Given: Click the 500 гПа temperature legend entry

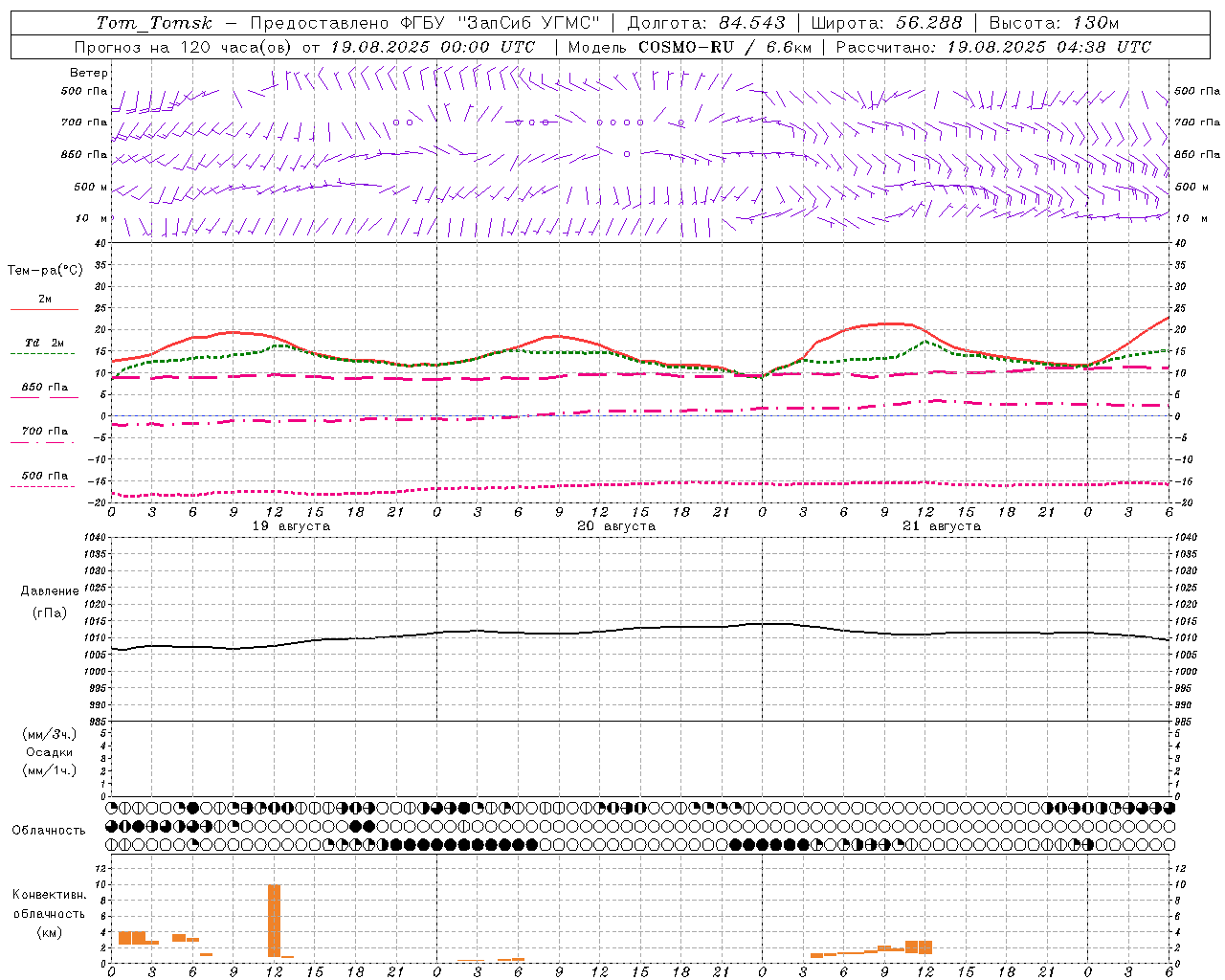Looking at the screenshot, I should click(x=44, y=479).
